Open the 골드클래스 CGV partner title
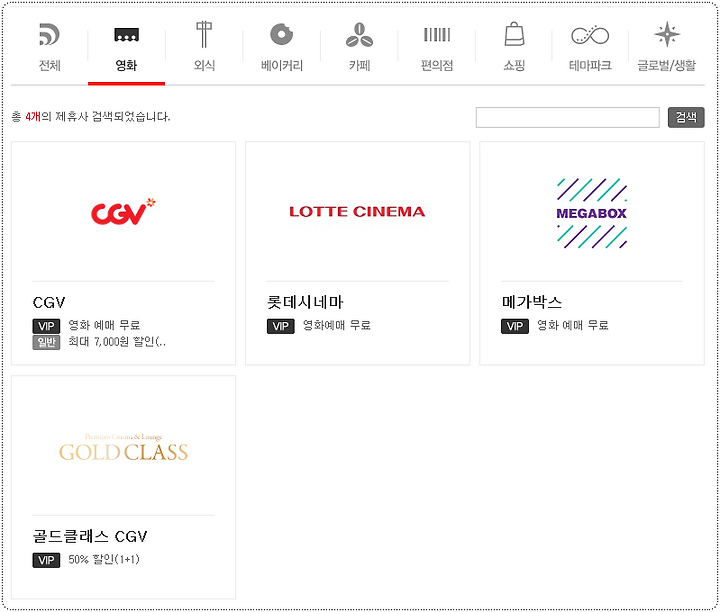Image resolution: width=720 pixels, height=612 pixels. click(x=90, y=536)
